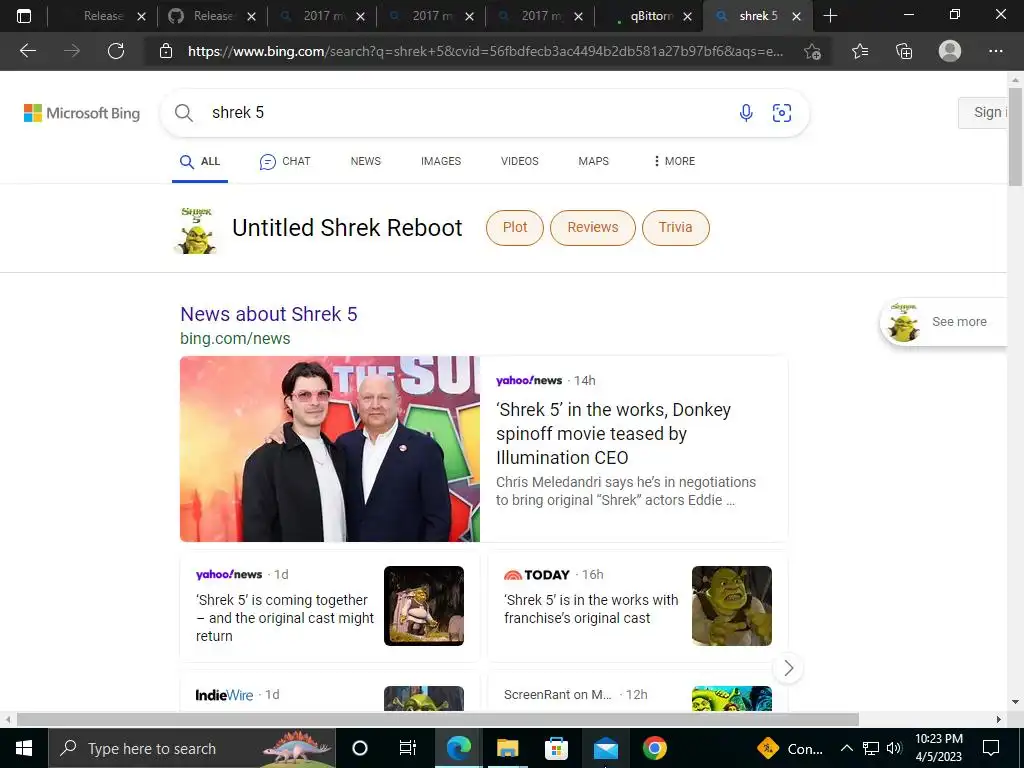Viewport: 1024px width, 768px height.
Task: Show next news stories carousel arrow
Action: tap(788, 668)
